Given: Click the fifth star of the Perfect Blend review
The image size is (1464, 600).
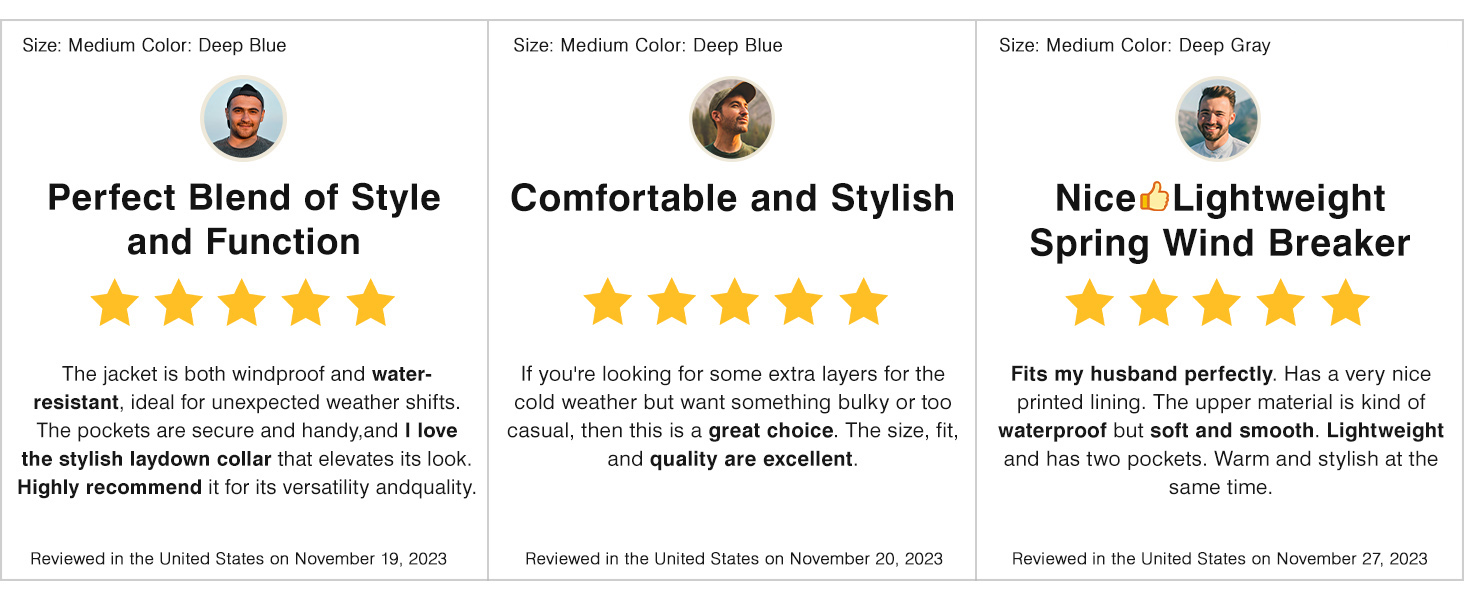Looking at the screenshot, I should click(x=371, y=302).
